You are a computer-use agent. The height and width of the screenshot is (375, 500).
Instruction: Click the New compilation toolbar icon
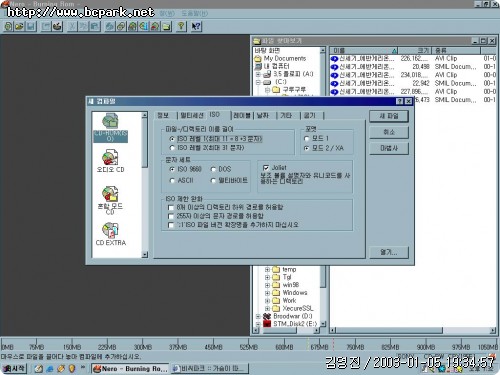coord(8,26)
